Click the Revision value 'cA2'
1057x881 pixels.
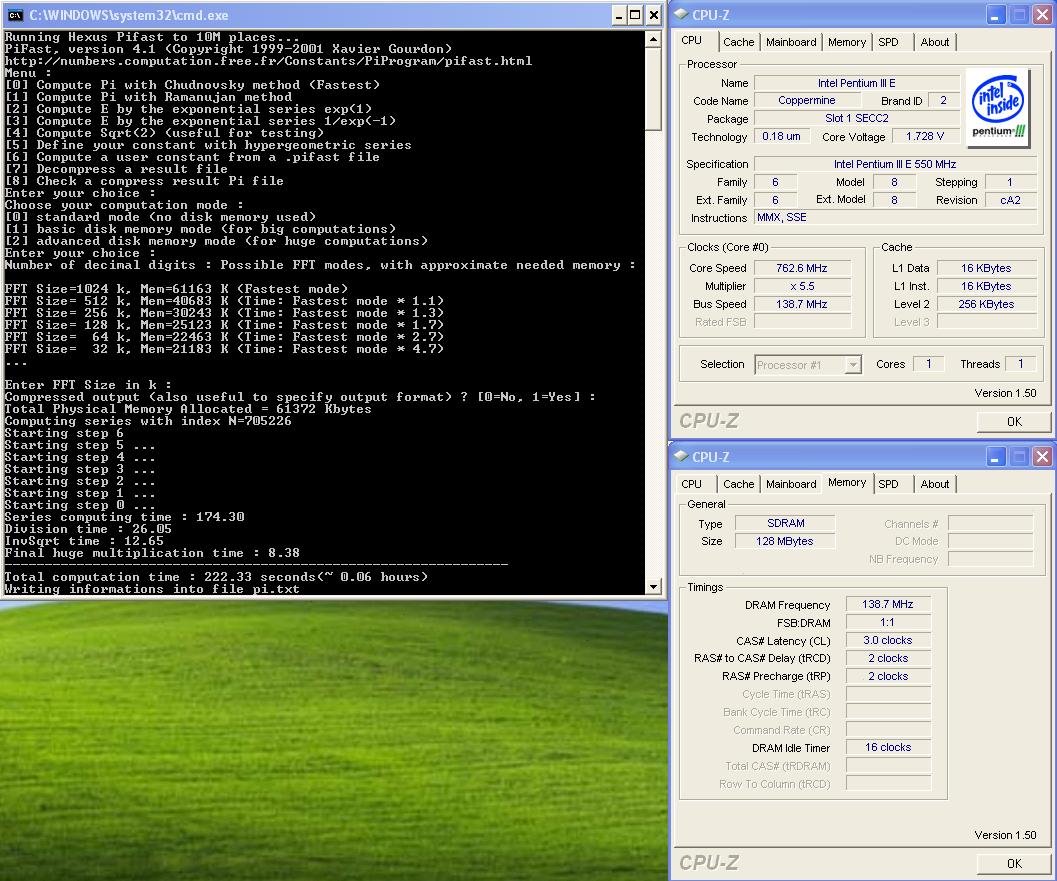pos(1010,200)
